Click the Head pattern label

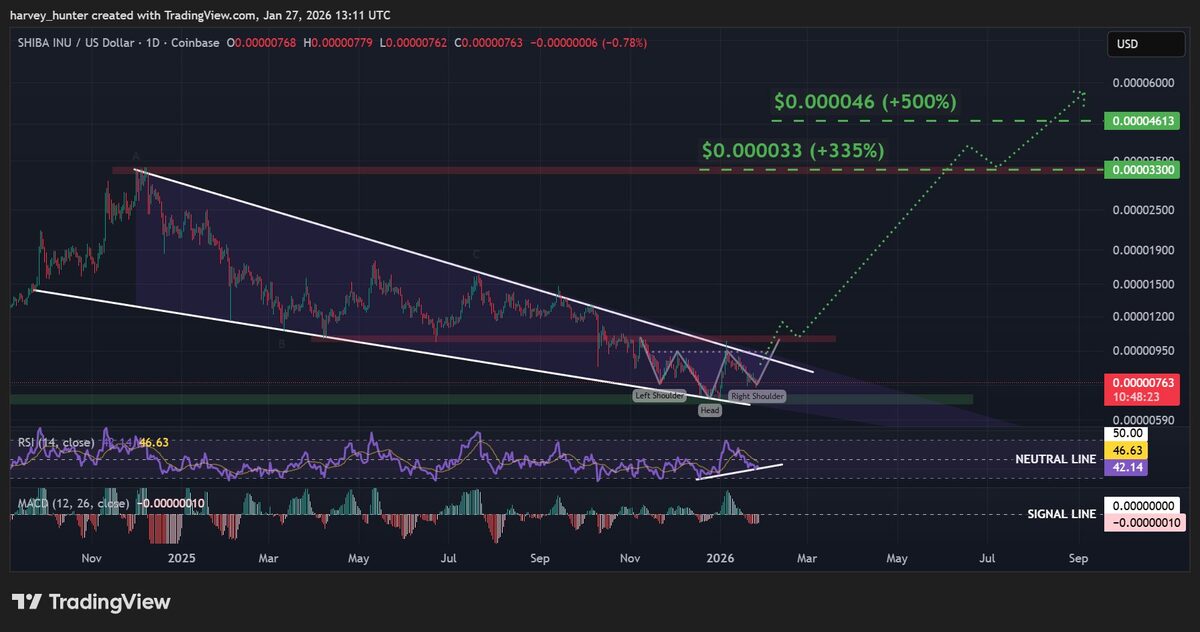[709, 410]
